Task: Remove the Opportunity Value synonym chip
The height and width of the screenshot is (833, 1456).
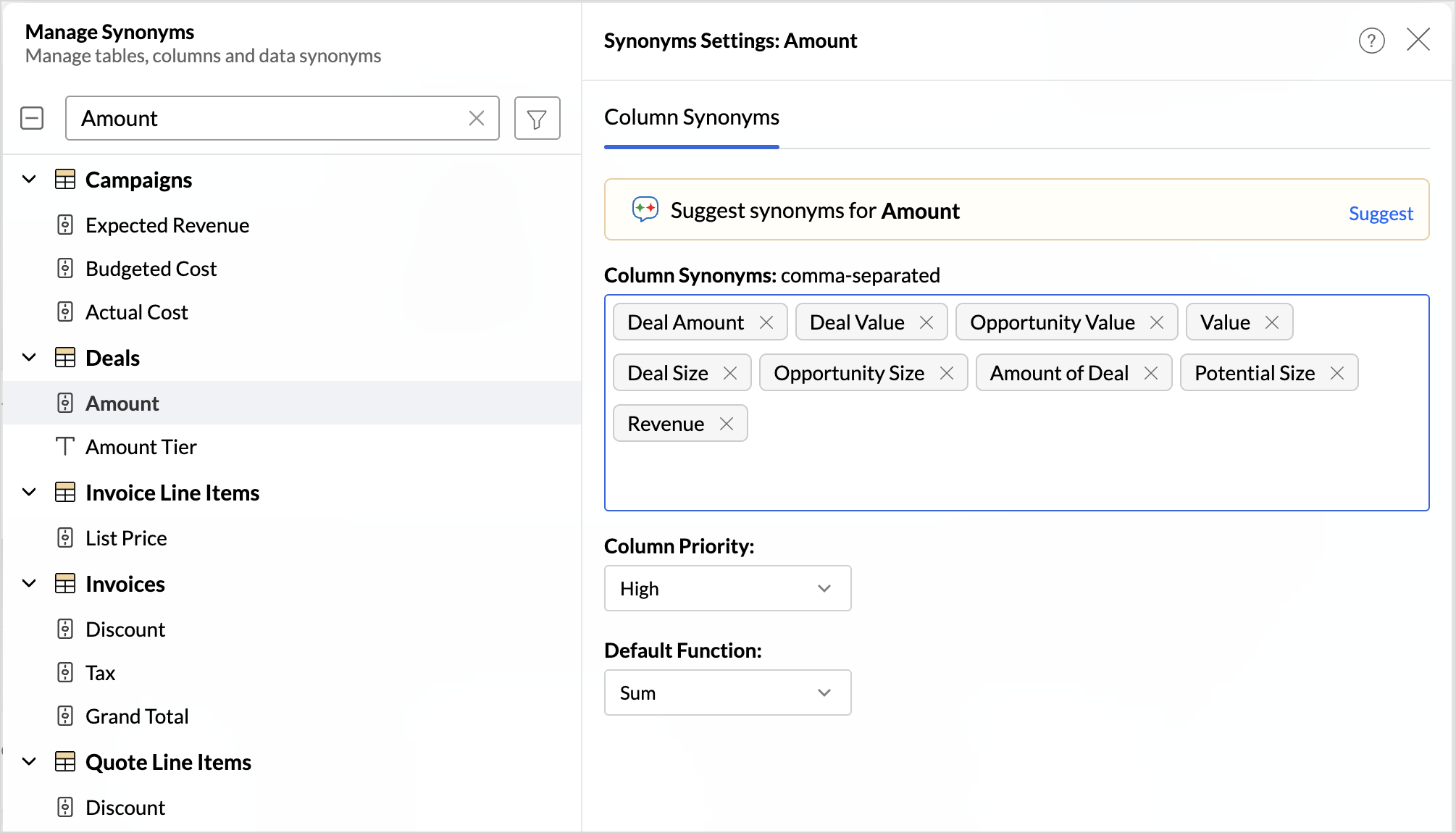Action: point(1156,322)
